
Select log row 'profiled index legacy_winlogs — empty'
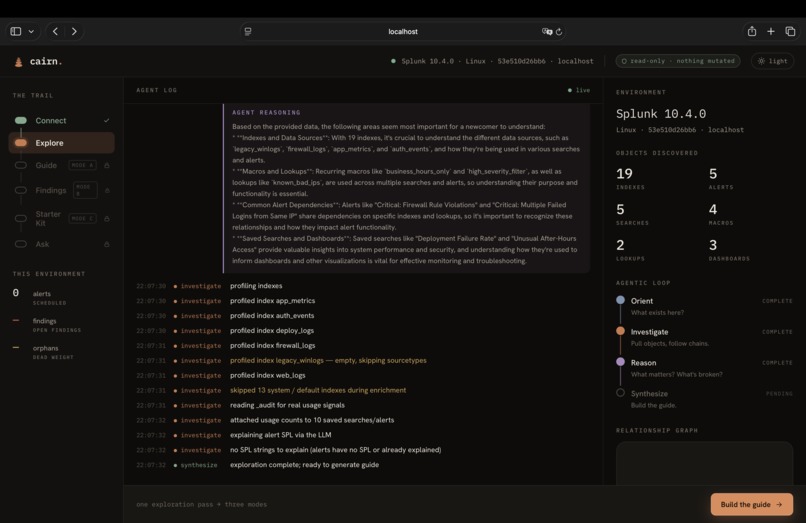(363, 360)
